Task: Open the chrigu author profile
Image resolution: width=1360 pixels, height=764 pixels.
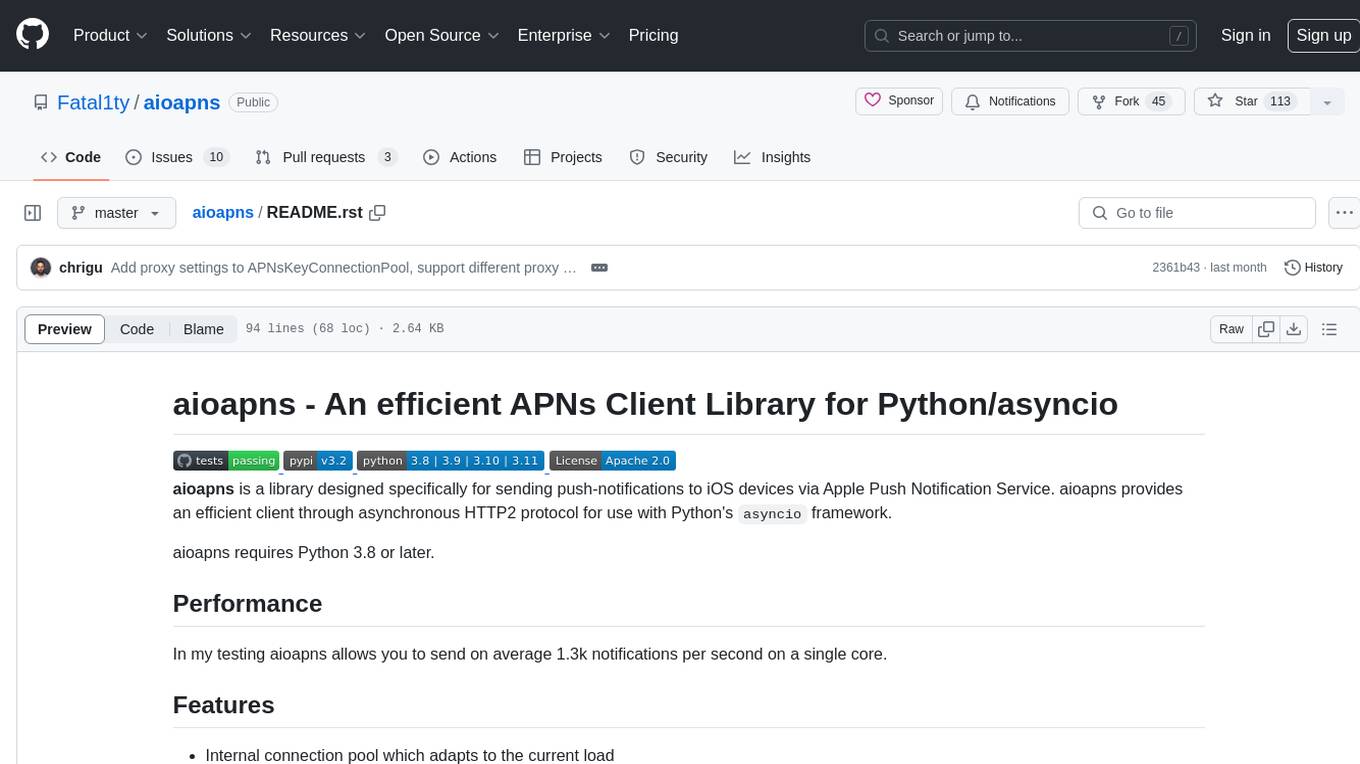Action: [x=81, y=268]
